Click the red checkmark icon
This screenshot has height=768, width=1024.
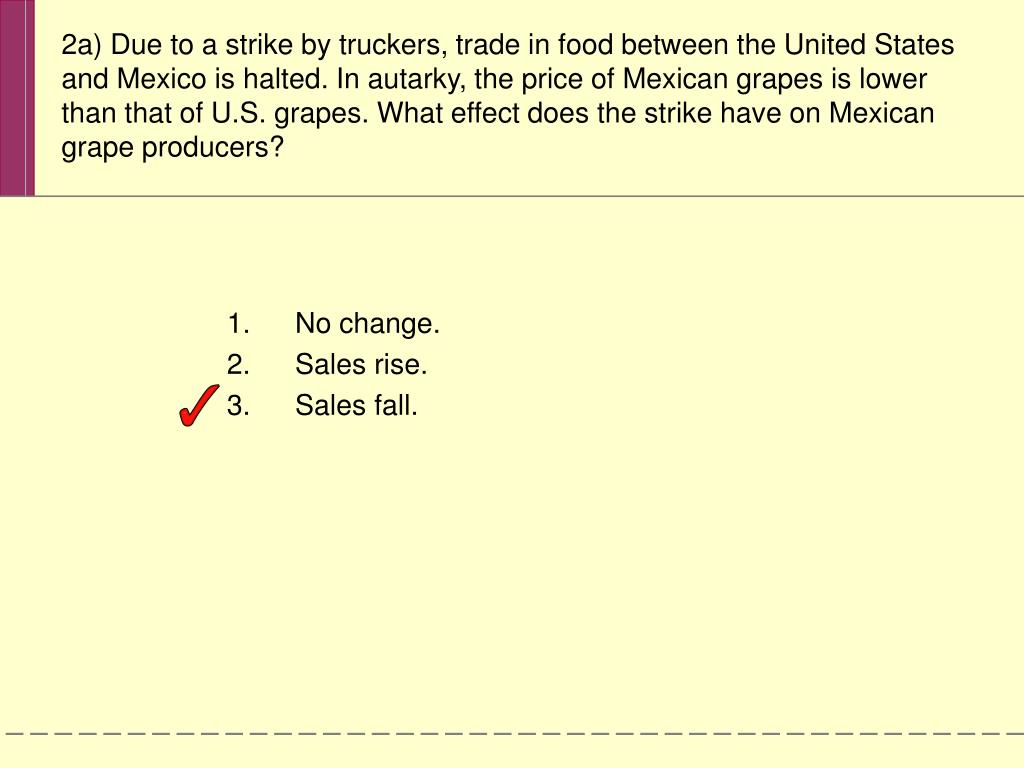tap(198, 406)
